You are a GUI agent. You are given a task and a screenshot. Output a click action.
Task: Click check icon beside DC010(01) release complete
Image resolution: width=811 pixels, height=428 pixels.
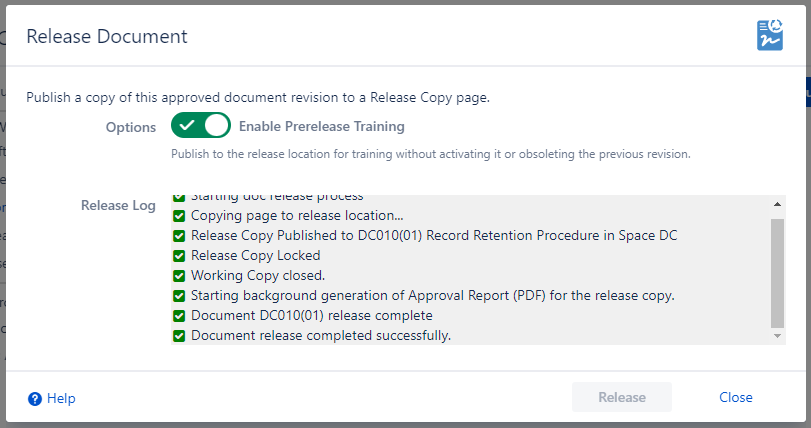coord(179,315)
